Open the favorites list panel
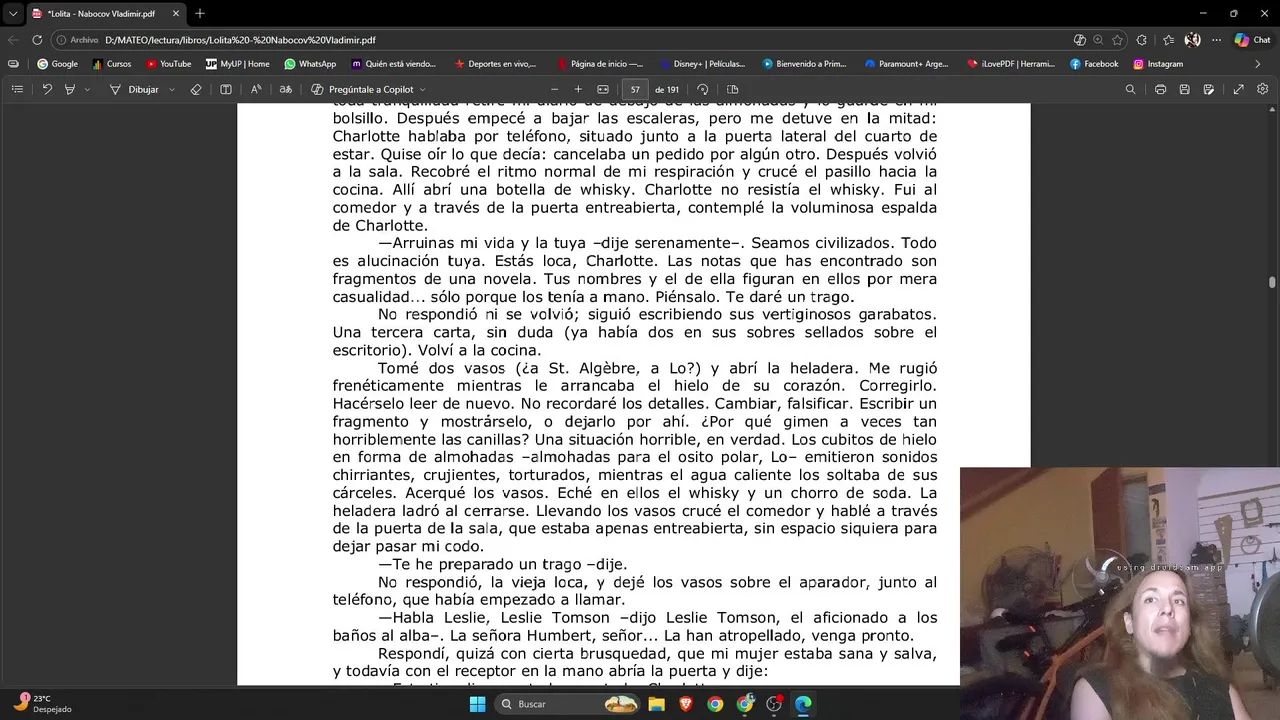Screen dimensions: 1280x720 click(1168, 40)
